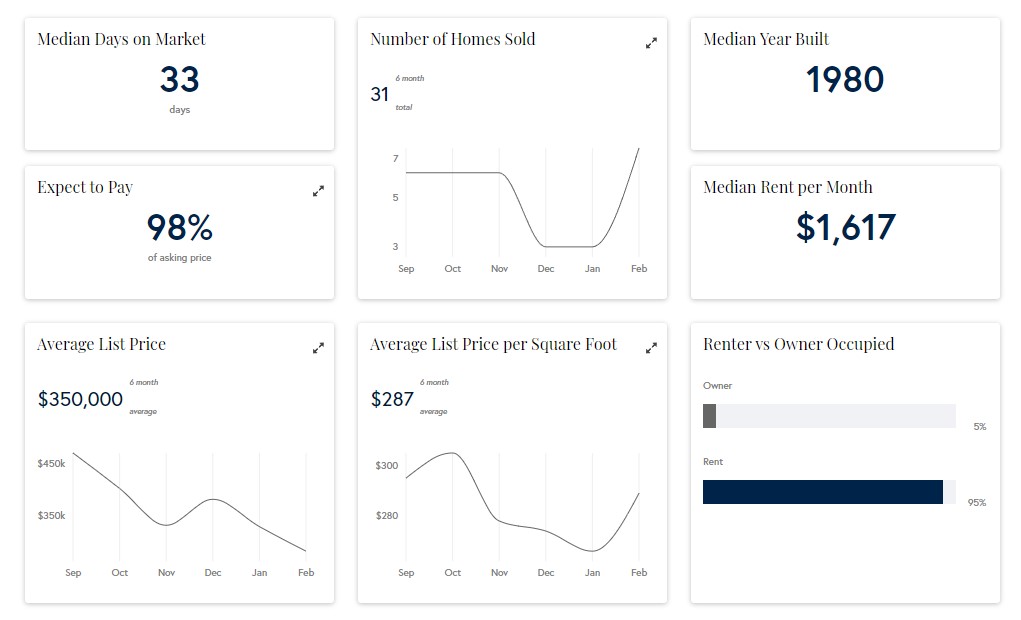Select the $287 per square foot figure
Screen dimensions: 1021x620
[x=392, y=399]
